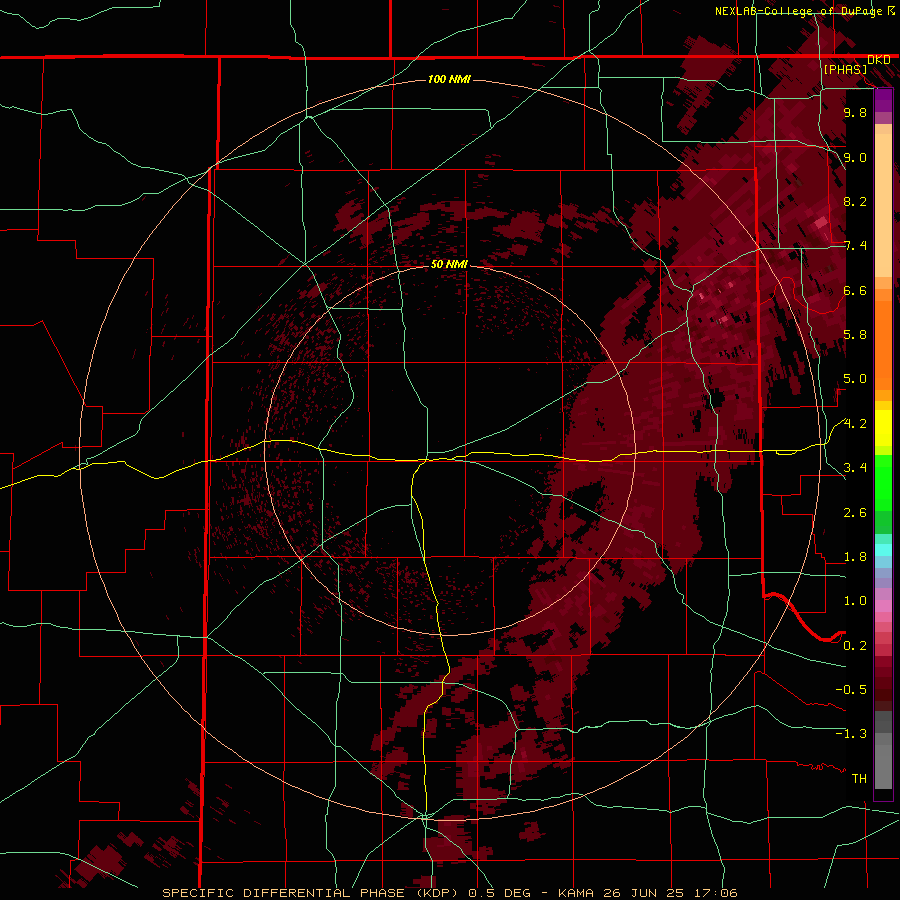Click the 7.4 value on the scale
900x900 pixels.
(x=855, y=246)
